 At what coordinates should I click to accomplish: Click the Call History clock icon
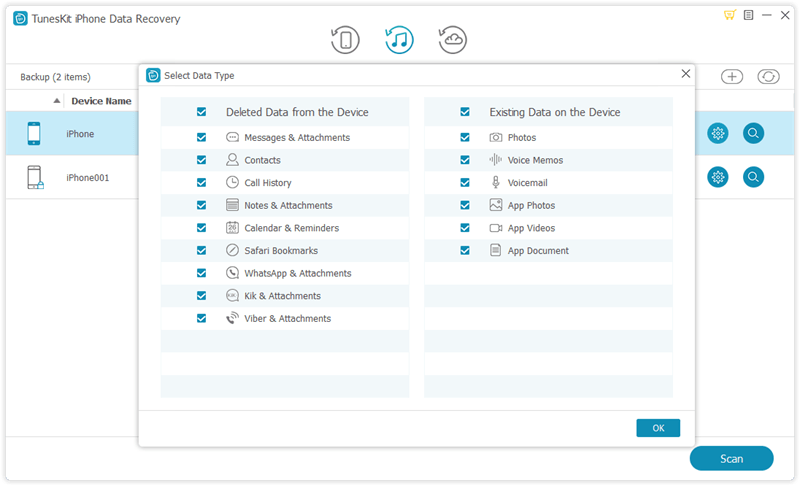click(232, 182)
